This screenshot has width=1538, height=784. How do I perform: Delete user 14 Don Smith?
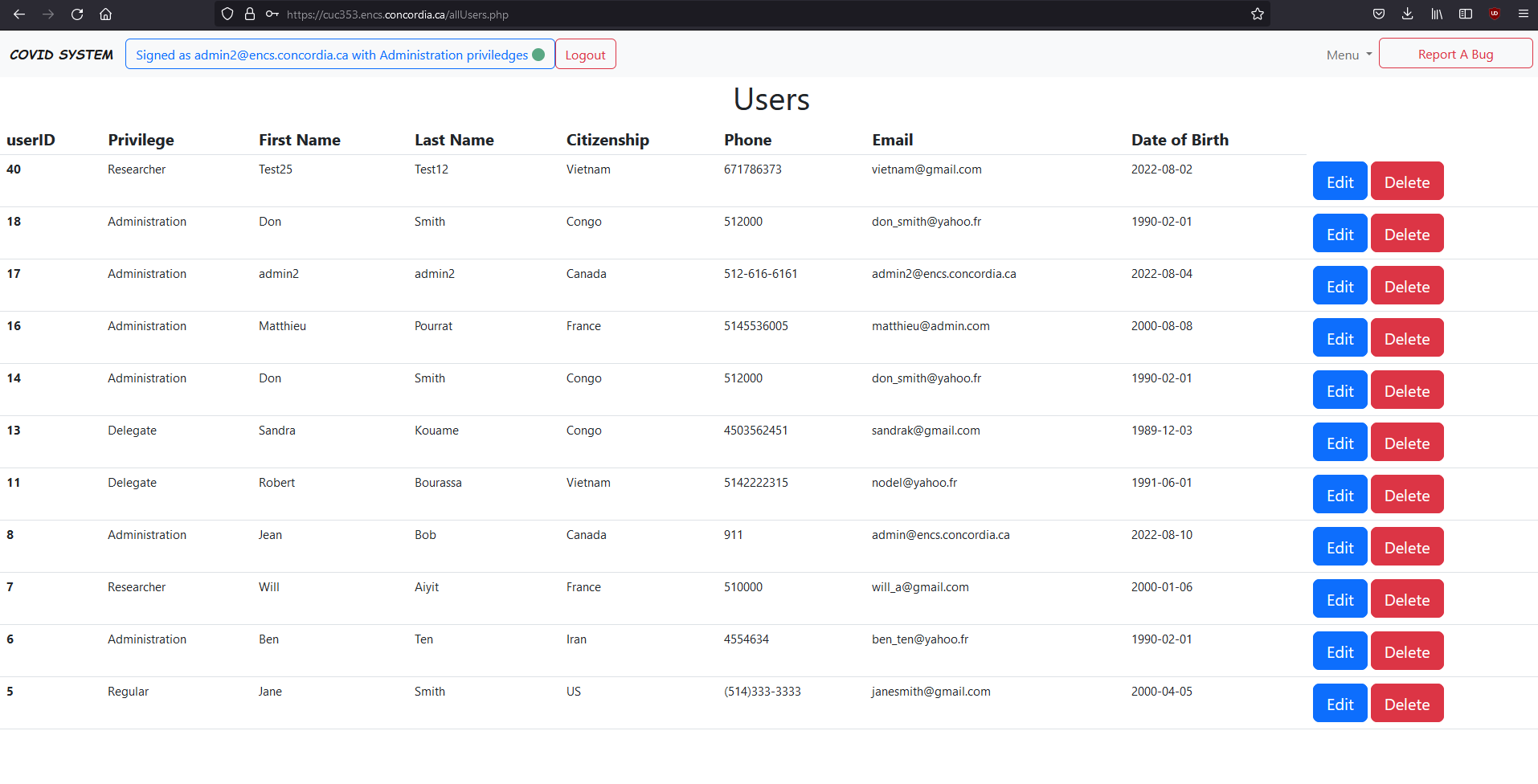point(1407,390)
